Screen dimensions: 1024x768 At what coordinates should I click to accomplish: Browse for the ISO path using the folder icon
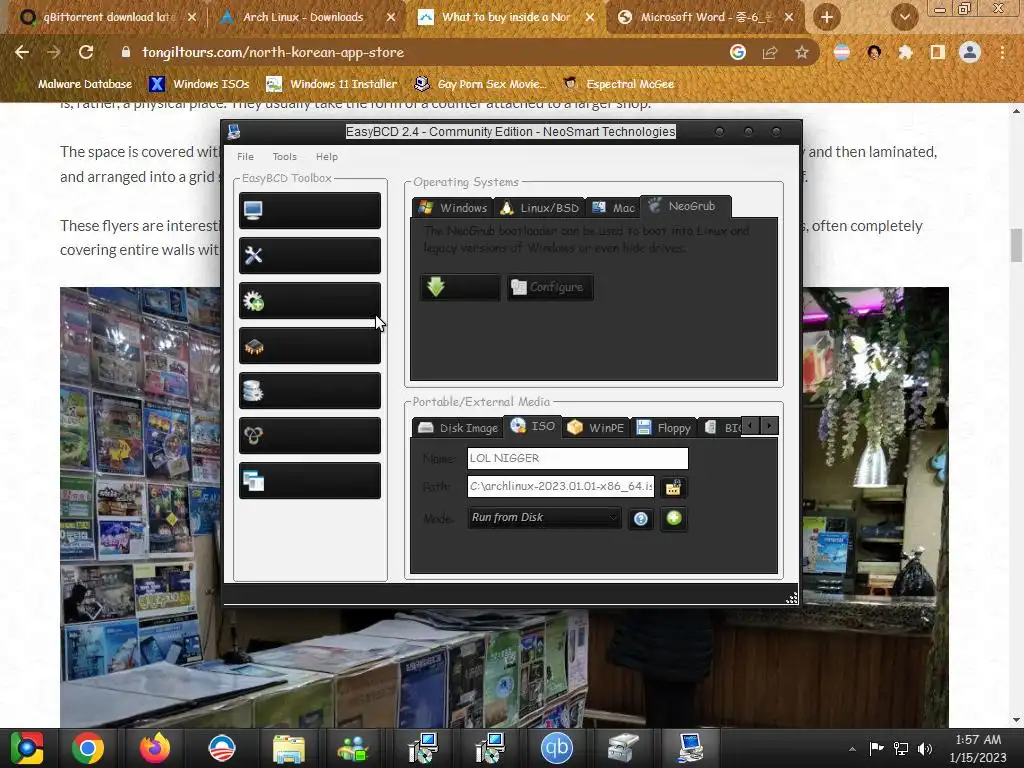(673, 487)
